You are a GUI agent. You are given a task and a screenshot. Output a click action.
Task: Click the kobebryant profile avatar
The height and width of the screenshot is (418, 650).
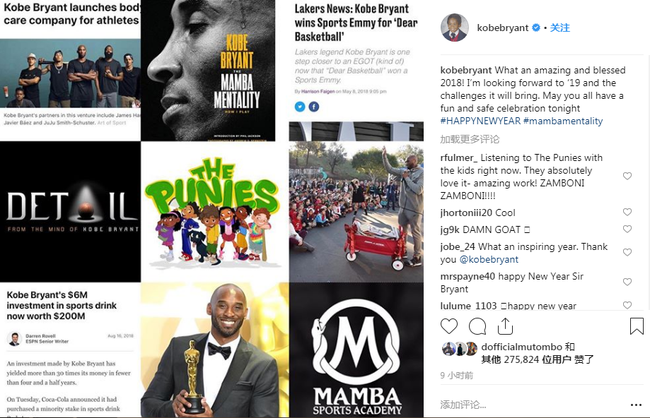[x=454, y=28]
